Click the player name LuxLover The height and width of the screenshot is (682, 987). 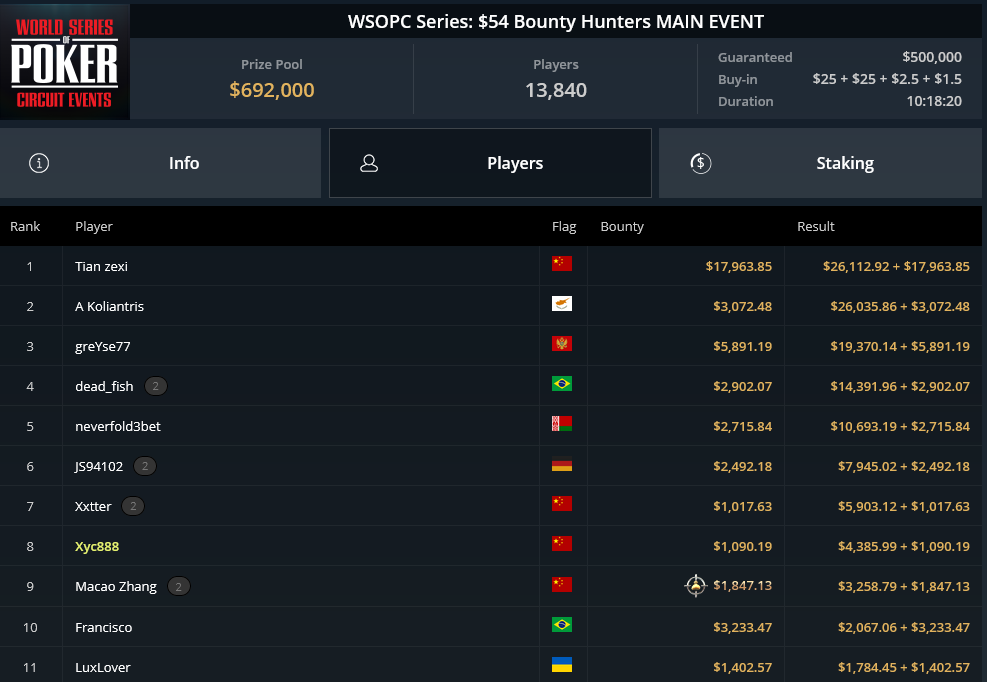[103, 668]
